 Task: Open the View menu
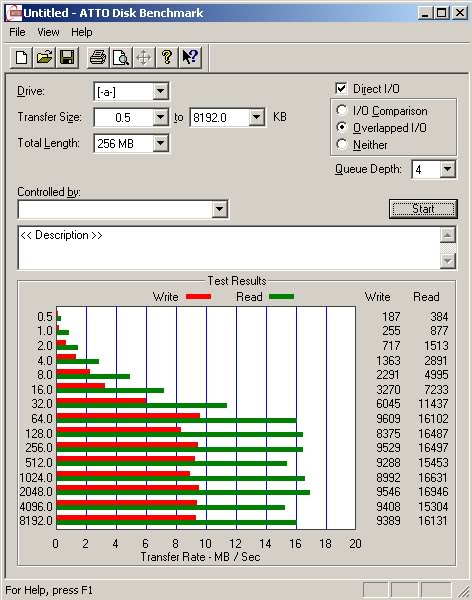[48, 32]
